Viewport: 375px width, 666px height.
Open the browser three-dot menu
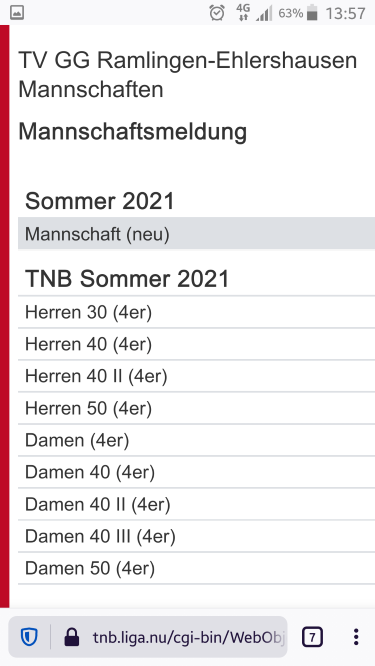click(356, 637)
